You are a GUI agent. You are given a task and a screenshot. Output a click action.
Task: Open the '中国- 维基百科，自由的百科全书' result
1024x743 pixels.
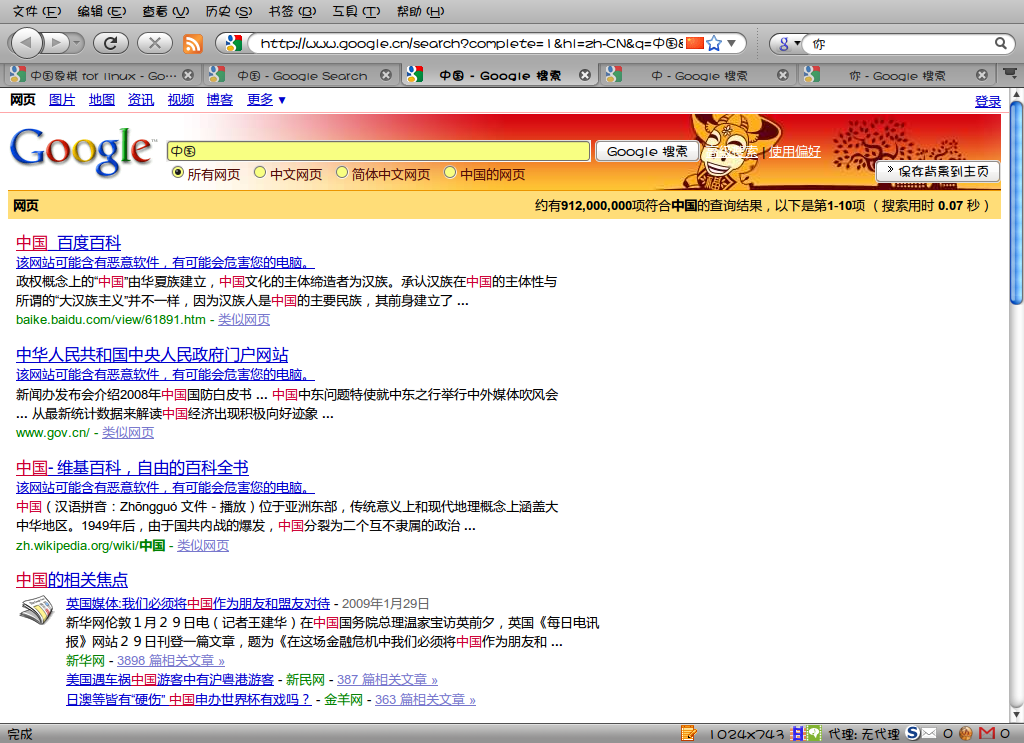pyautogui.click(x=132, y=467)
